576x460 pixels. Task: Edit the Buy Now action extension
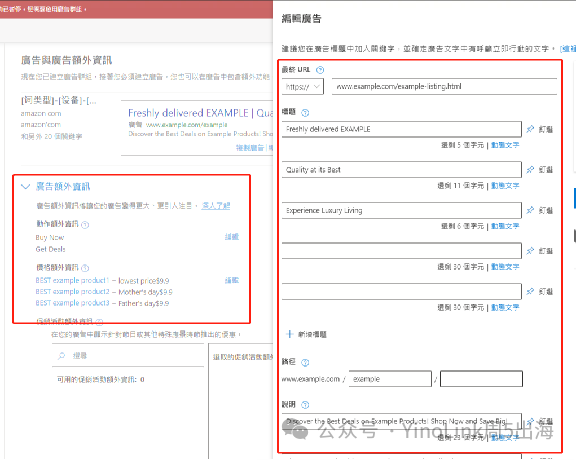(x=231, y=237)
